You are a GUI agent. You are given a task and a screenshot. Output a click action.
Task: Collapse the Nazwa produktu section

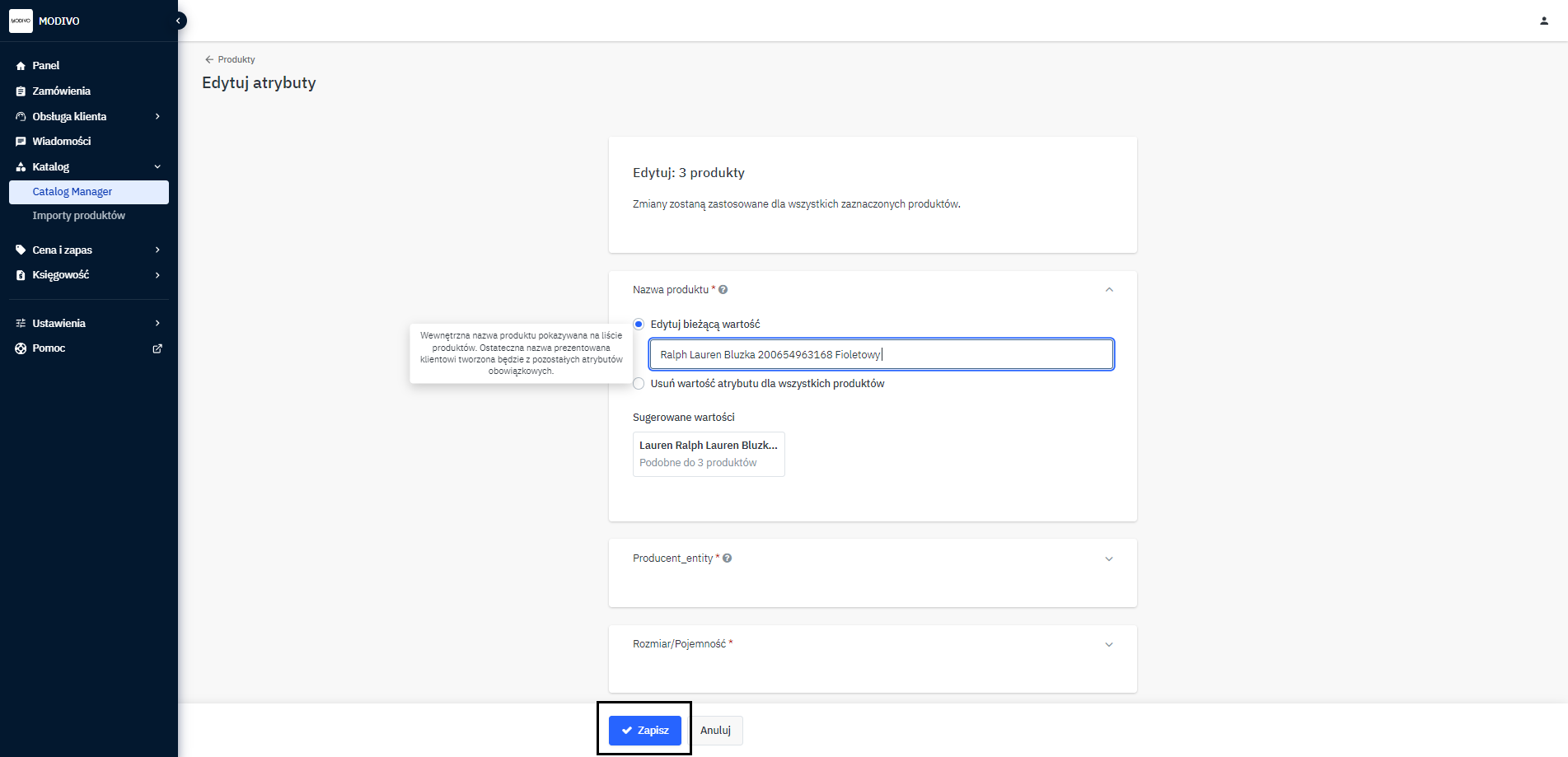click(x=1108, y=290)
